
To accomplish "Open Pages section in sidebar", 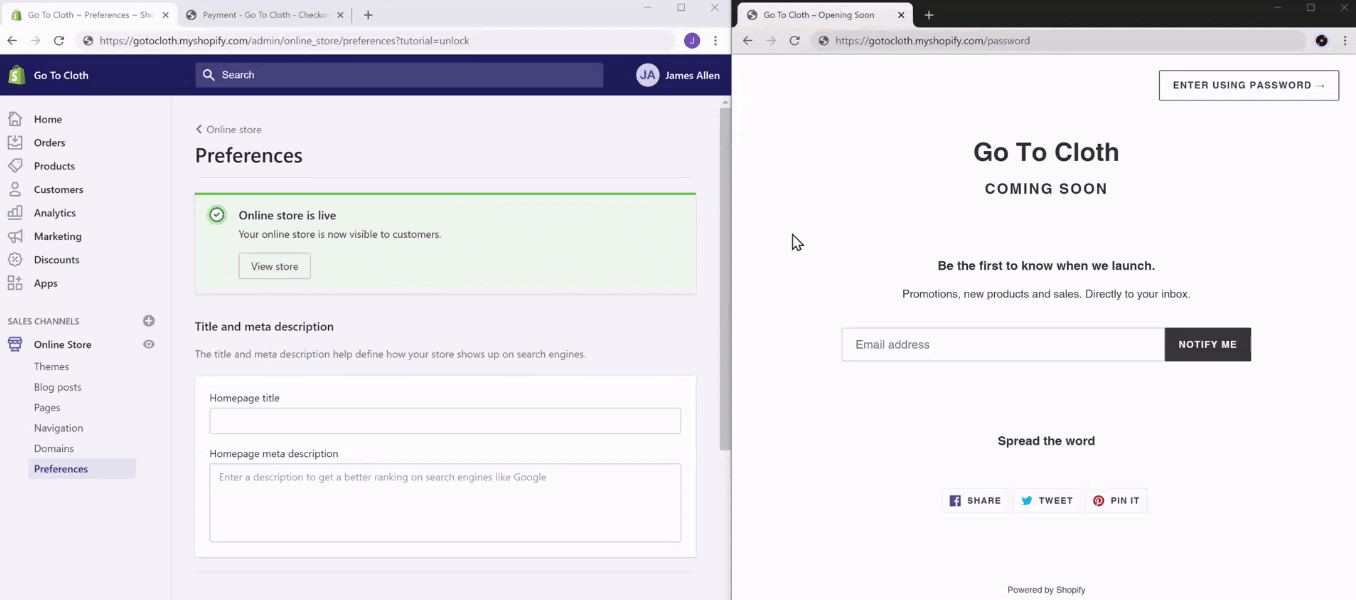I will 47,408.
